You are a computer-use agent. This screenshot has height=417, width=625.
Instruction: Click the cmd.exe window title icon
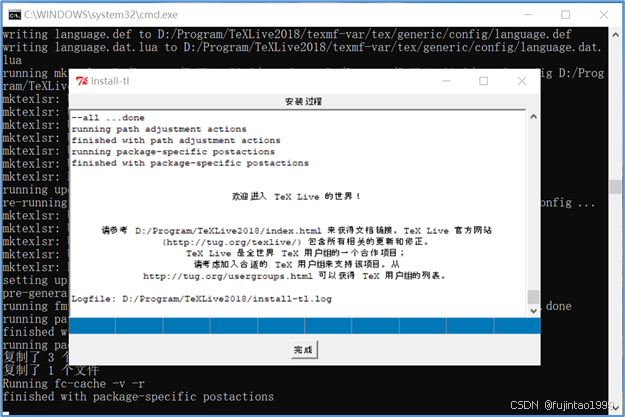coord(15,15)
